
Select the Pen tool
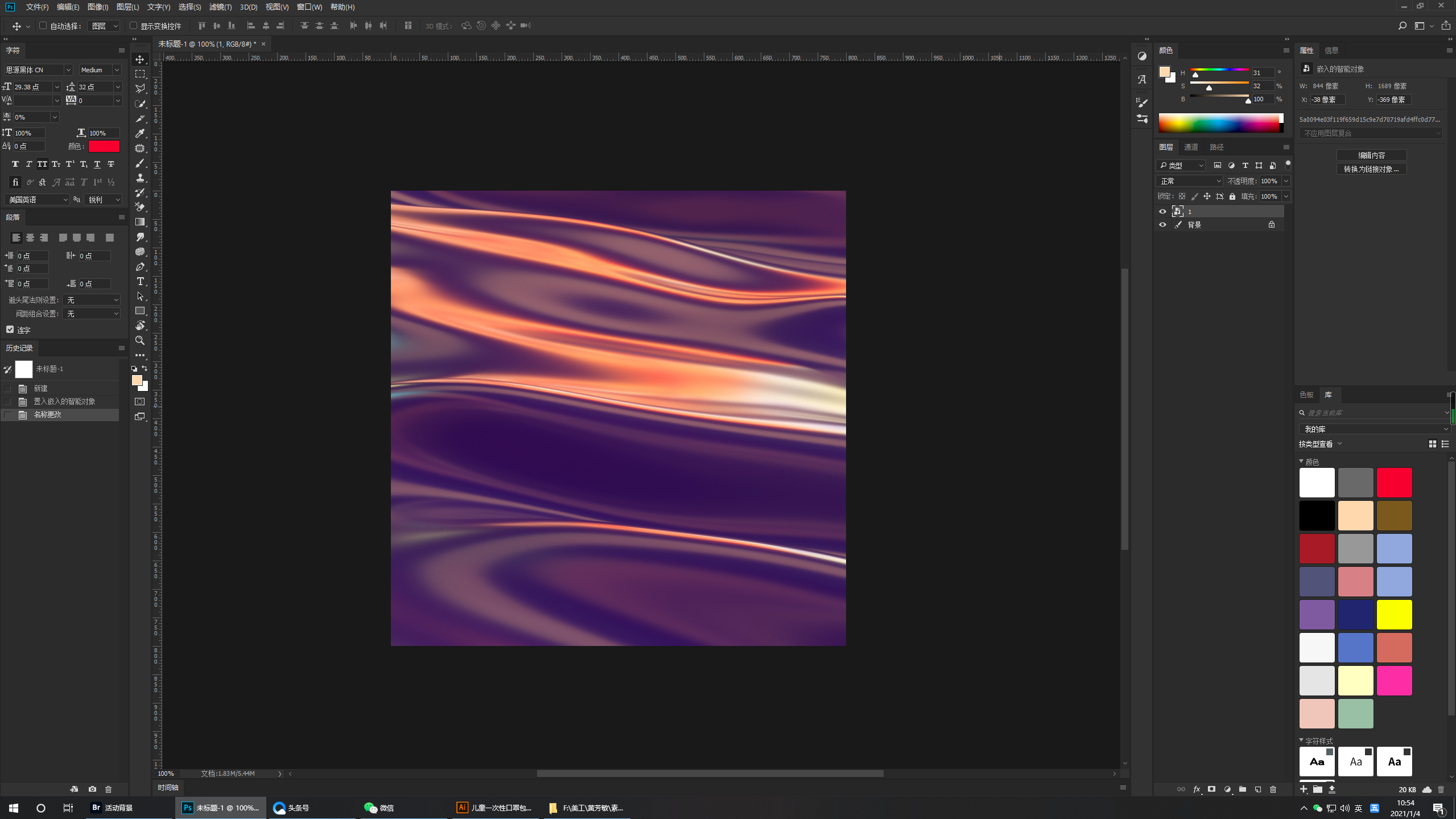pyautogui.click(x=139, y=266)
